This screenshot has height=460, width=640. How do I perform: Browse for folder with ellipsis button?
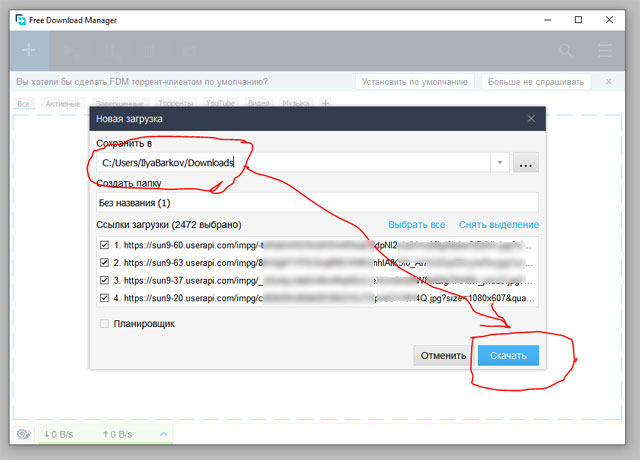(x=526, y=162)
